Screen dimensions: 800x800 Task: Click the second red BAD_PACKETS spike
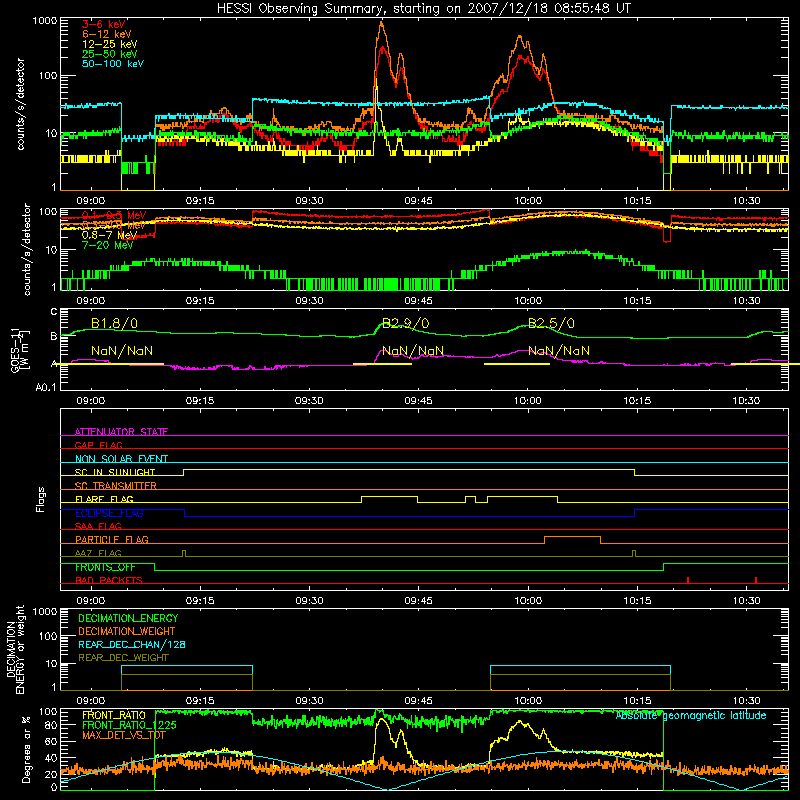coord(756,580)
